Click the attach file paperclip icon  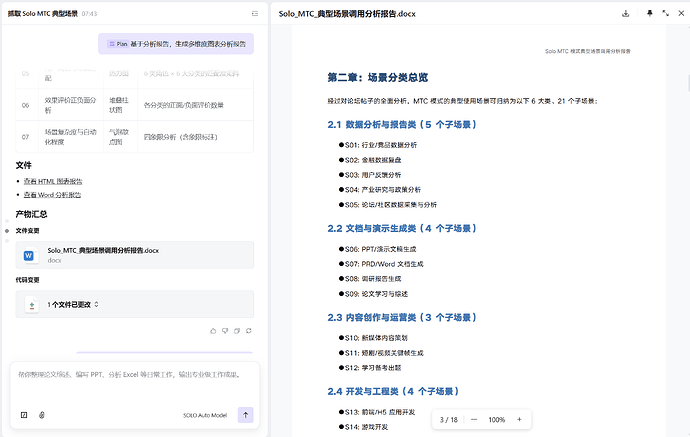[42, 414]
